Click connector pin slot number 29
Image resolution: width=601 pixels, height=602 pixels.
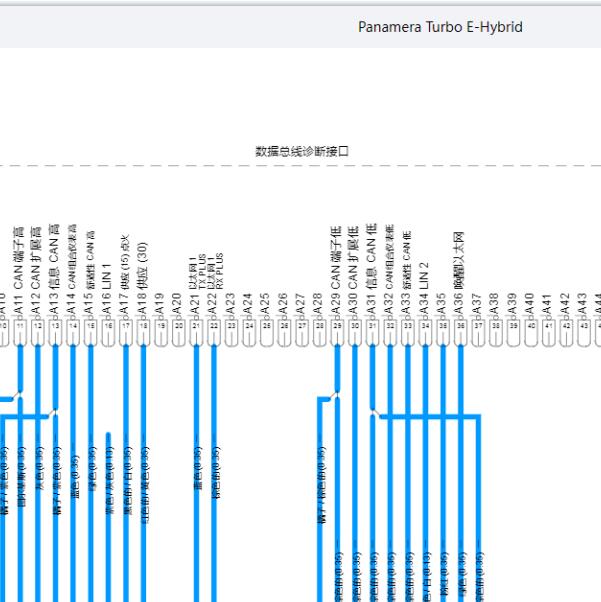pyautogui.click(x=337, y=331)
